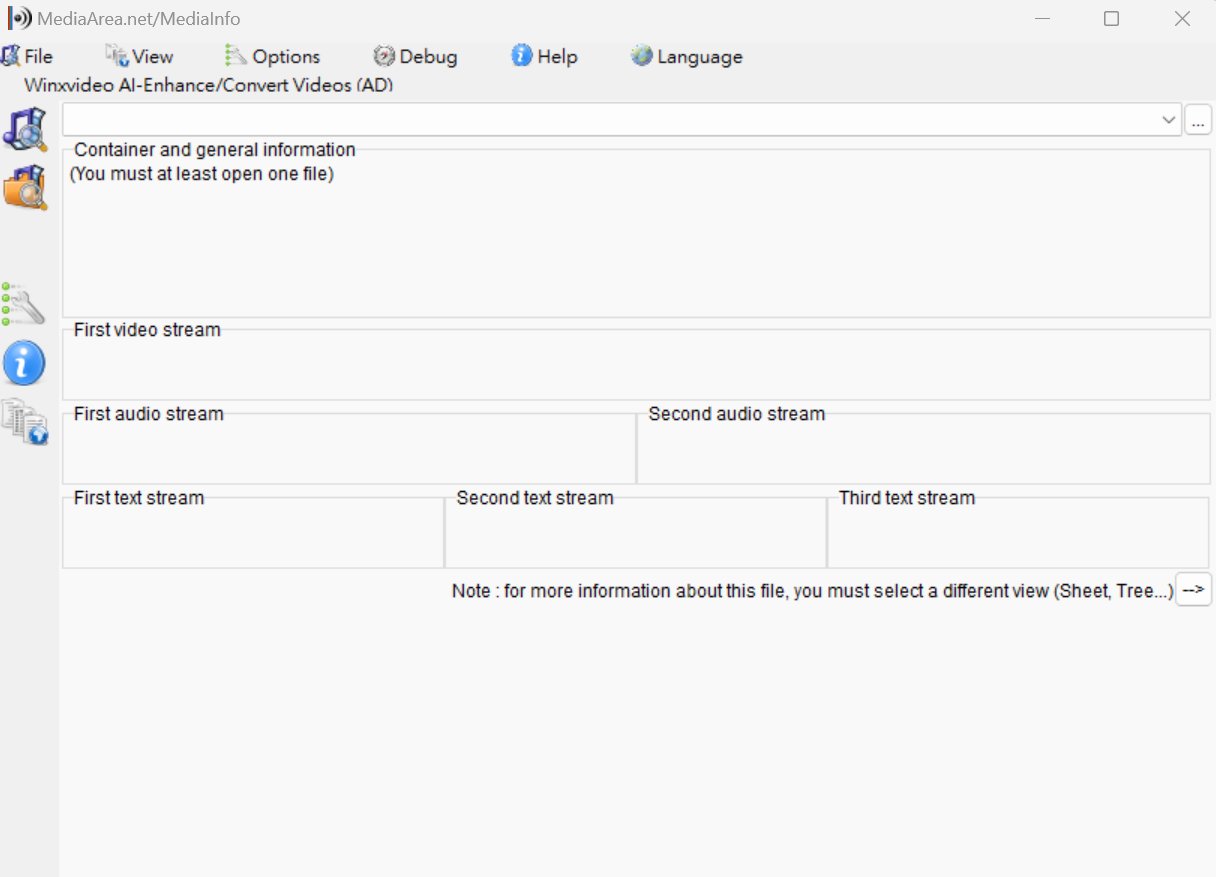The width and height of the screenshot is (1216, 877).
Task: Maximize the MediaInfo window
Action: [1111, 19]
